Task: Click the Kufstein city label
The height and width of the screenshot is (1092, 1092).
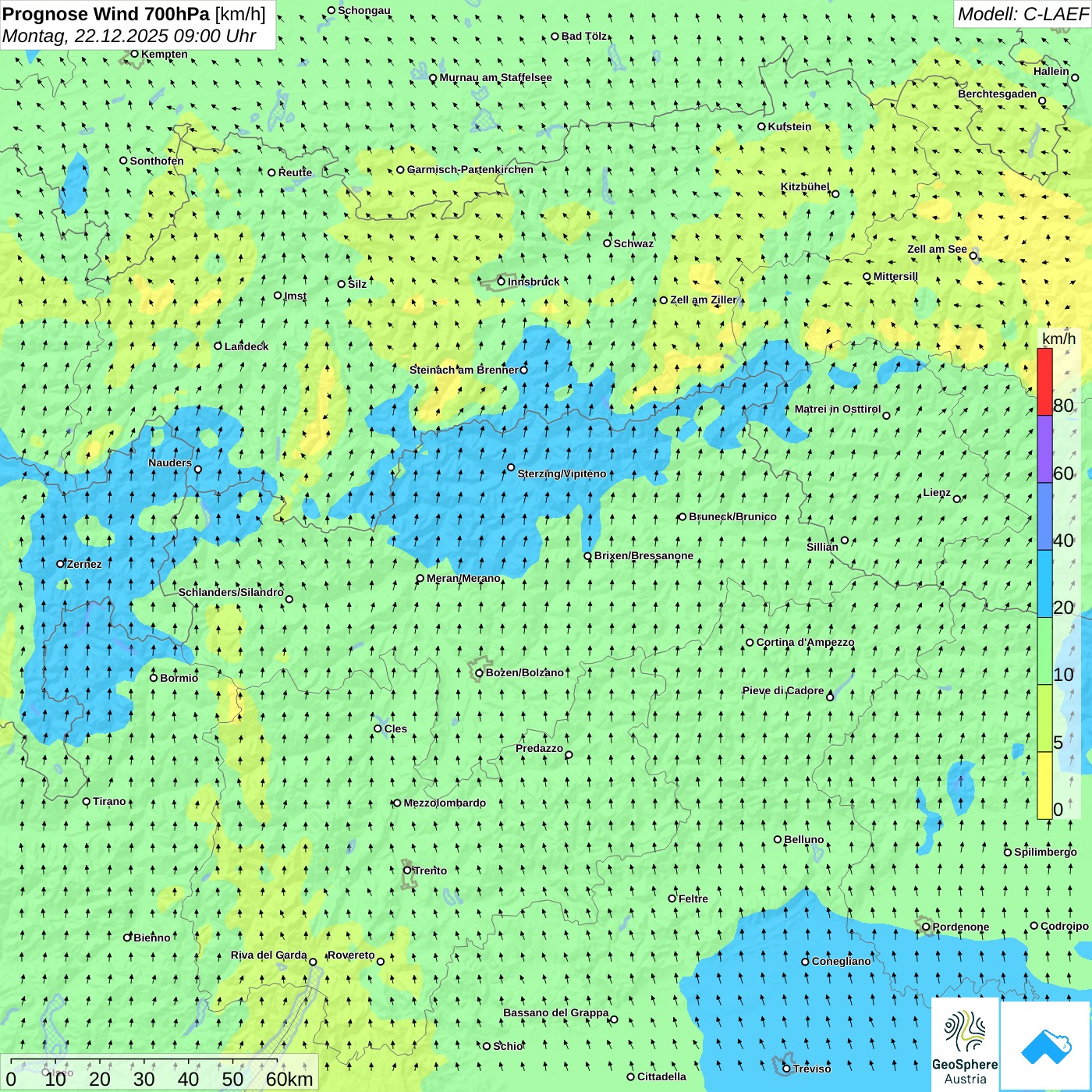Action: pyautogui.click(x=789, y=126)
